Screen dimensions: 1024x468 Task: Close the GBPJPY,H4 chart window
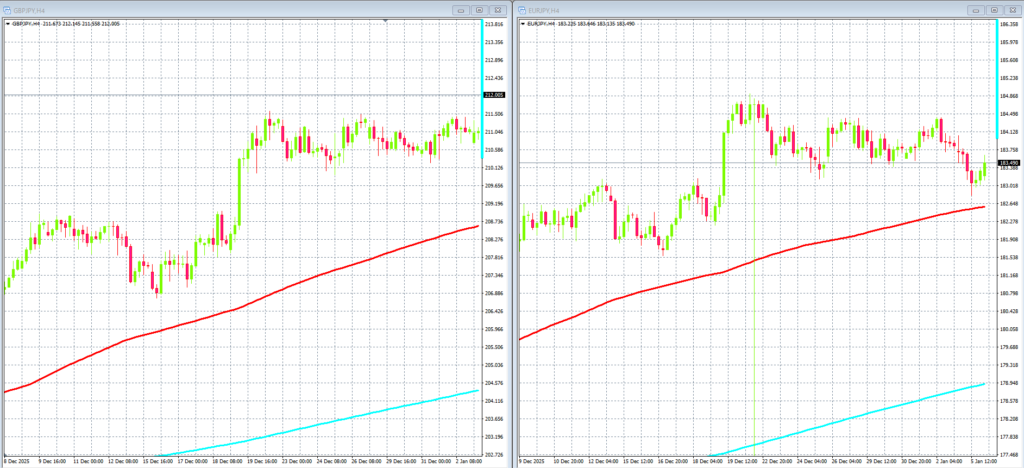tap(499, 8)
